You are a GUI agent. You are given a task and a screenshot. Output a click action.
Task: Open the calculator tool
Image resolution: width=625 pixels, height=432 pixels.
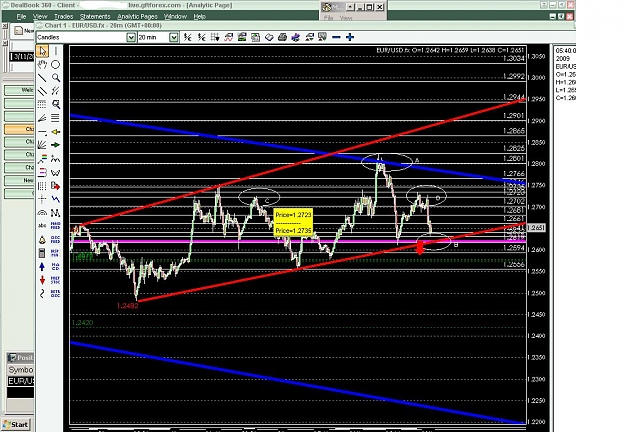click(x=42, y=253)
